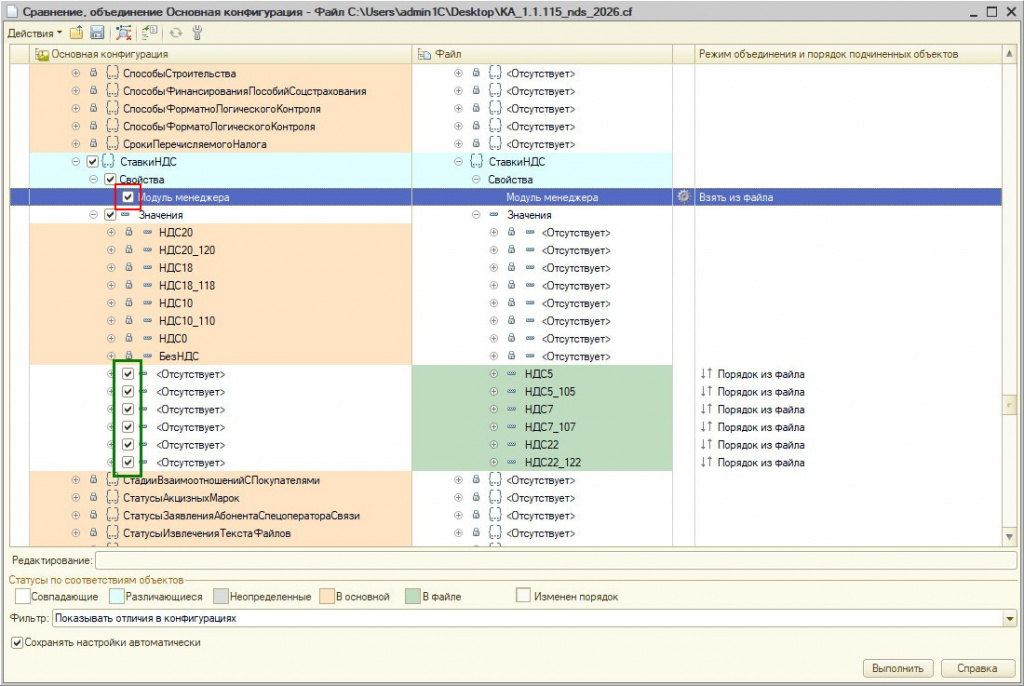Click the lock icon next to НДС20

(x=128, y=233)
